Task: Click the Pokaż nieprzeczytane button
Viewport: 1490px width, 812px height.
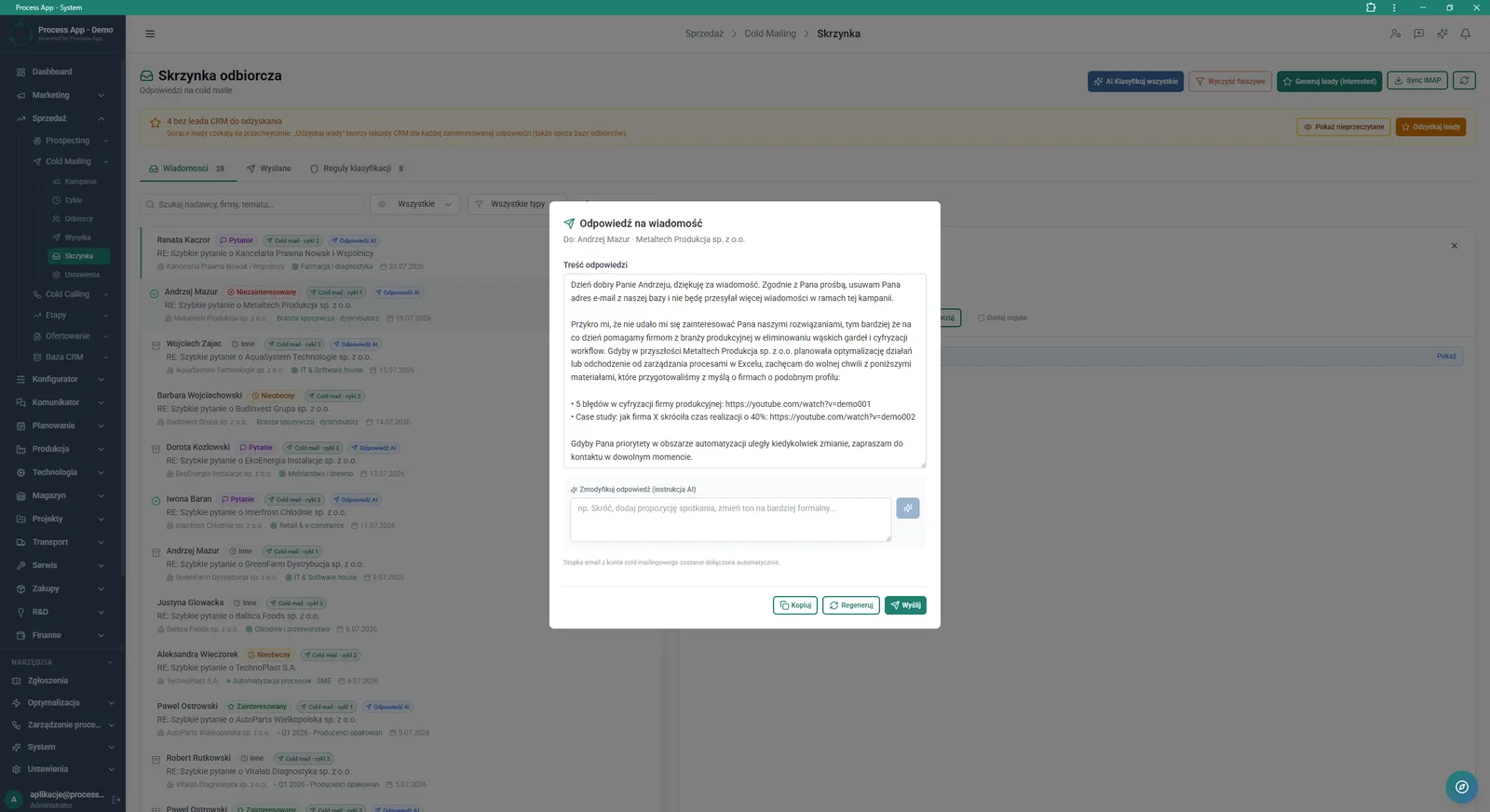Action: click(x=1343, y=127)
